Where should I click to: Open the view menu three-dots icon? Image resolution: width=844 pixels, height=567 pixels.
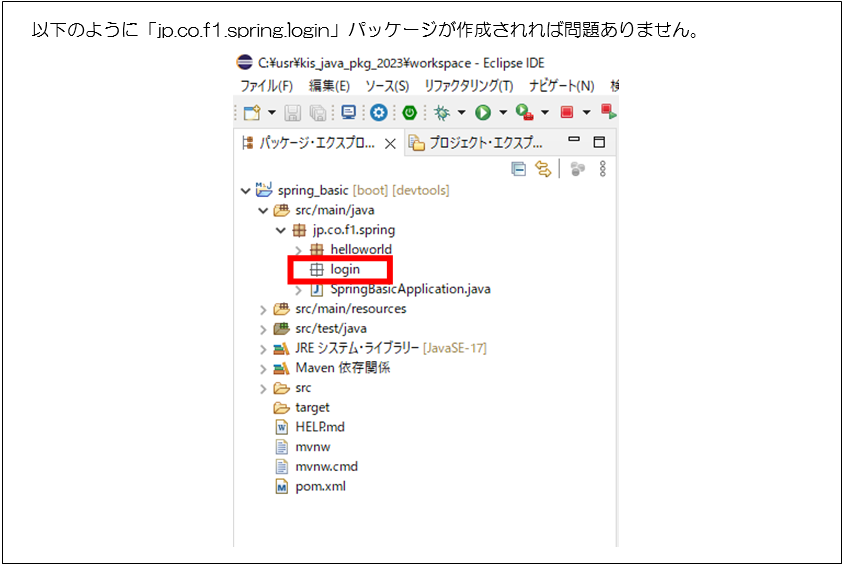click(x=602, y=169)
